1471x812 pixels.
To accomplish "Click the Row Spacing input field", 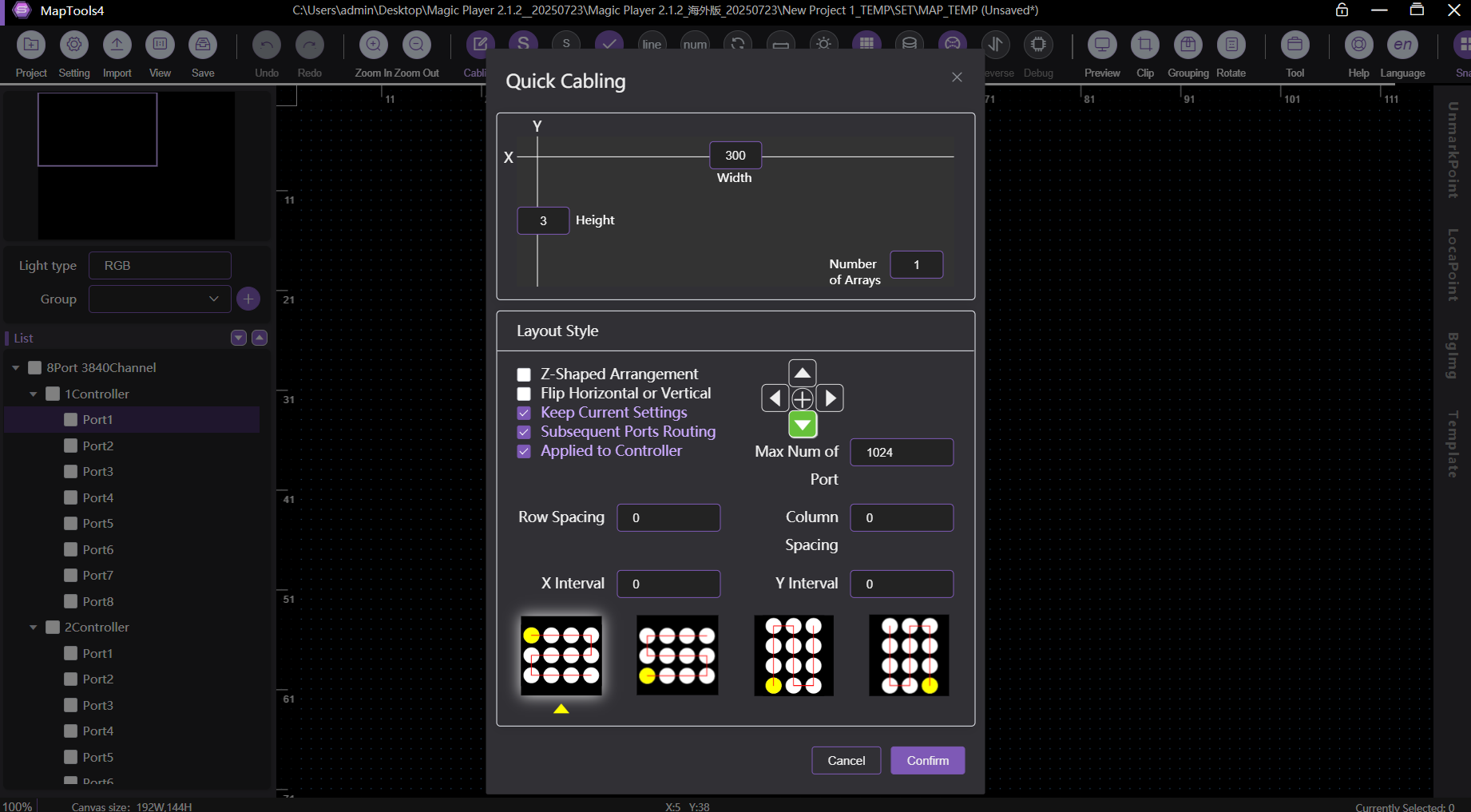I will 668,517.
